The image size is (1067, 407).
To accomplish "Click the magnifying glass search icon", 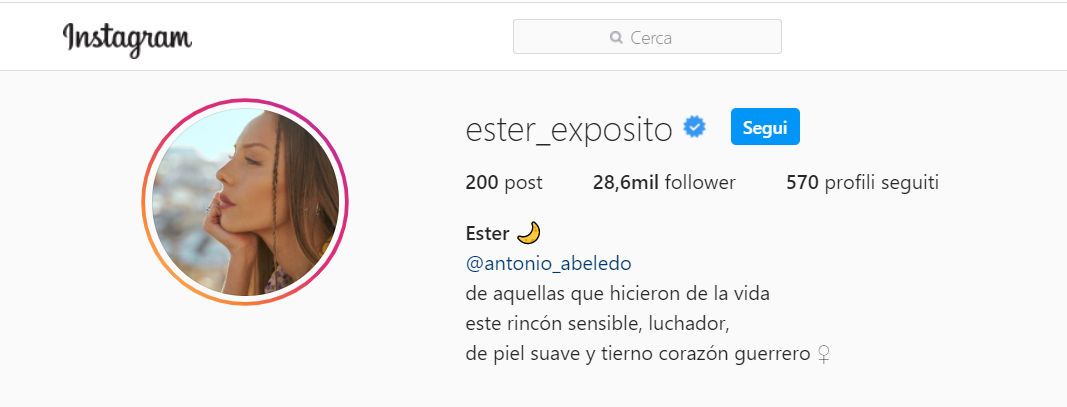I will 617,37.
